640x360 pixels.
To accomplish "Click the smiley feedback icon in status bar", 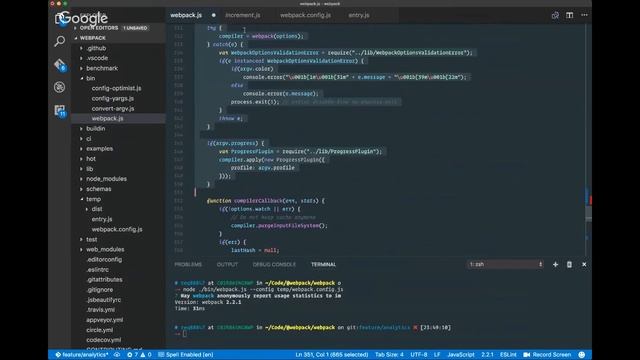I will [582, 355].
